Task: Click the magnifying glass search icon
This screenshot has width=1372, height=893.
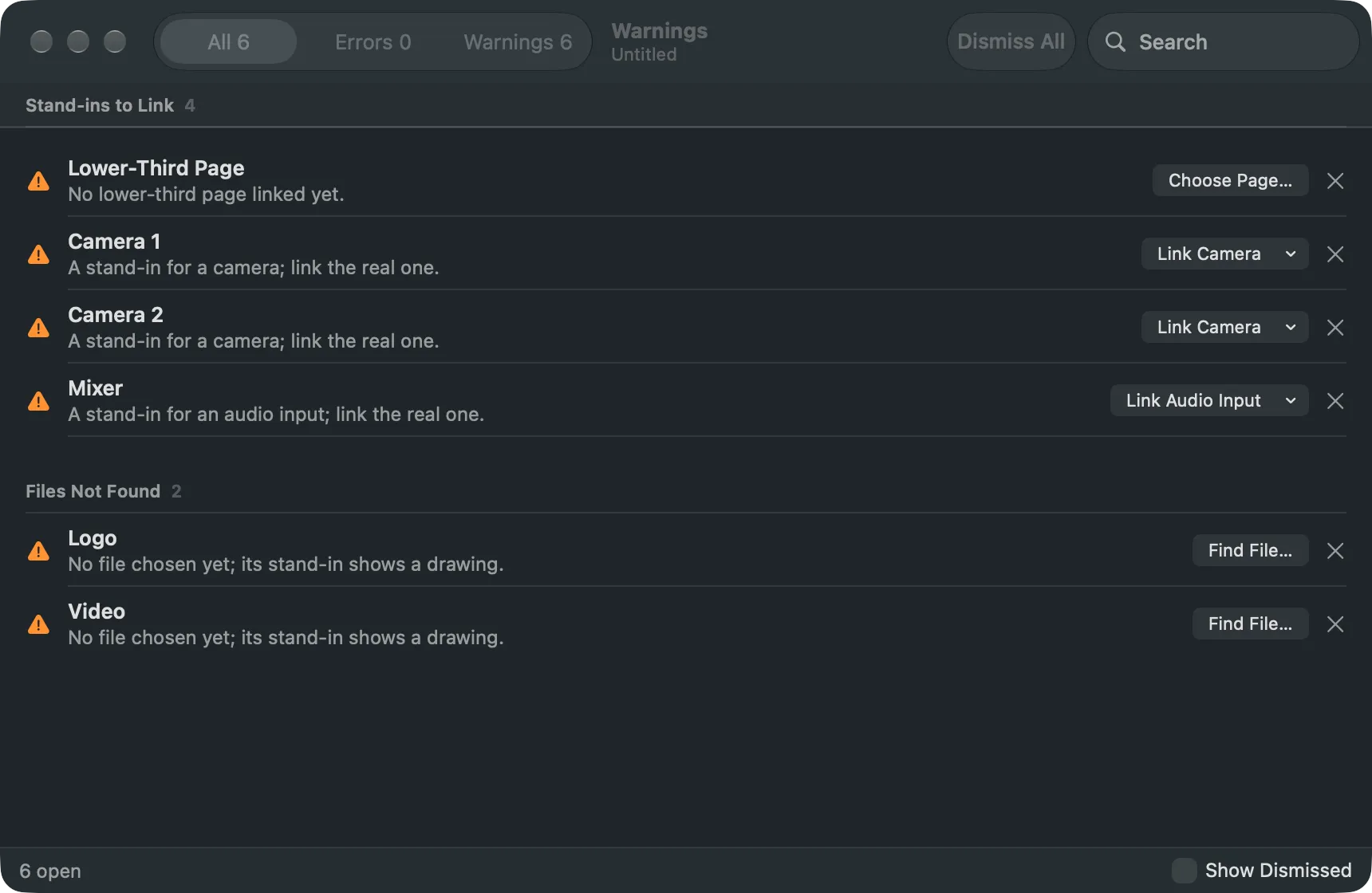Action: pos(1115,41)
